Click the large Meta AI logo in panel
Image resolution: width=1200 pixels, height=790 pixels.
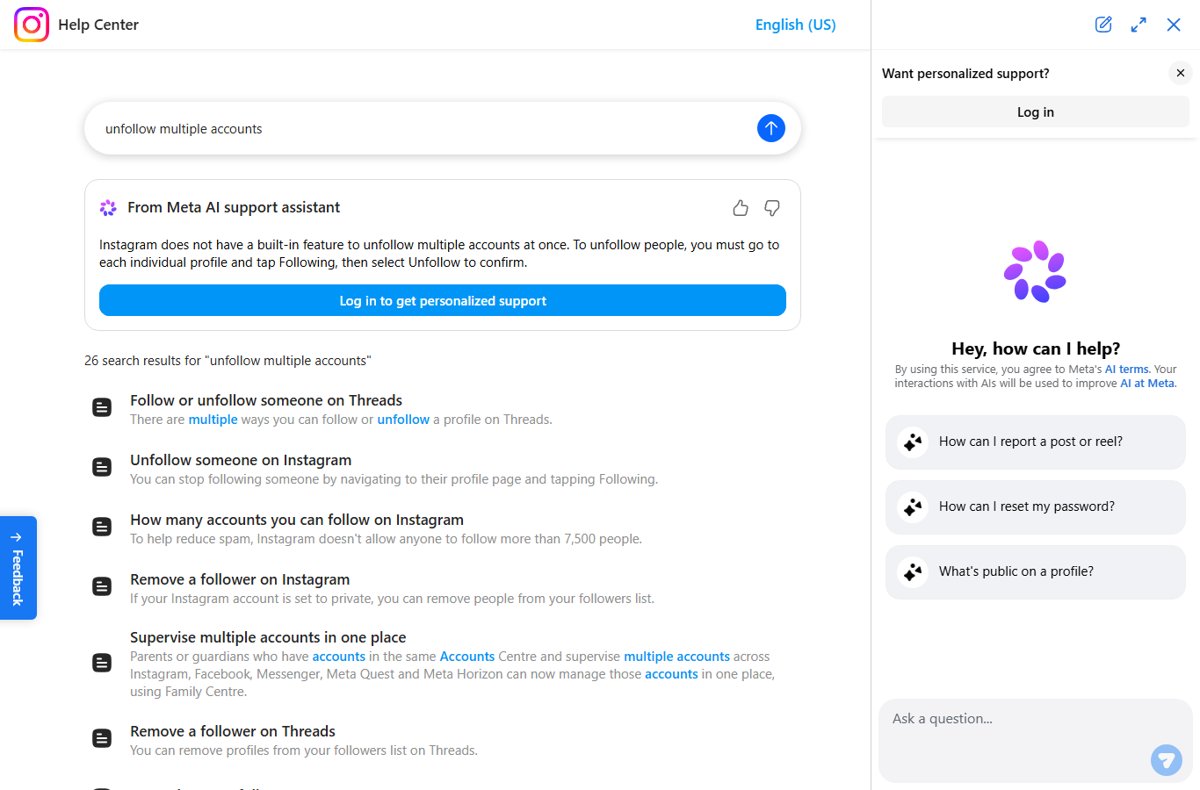pos(1035,271)
